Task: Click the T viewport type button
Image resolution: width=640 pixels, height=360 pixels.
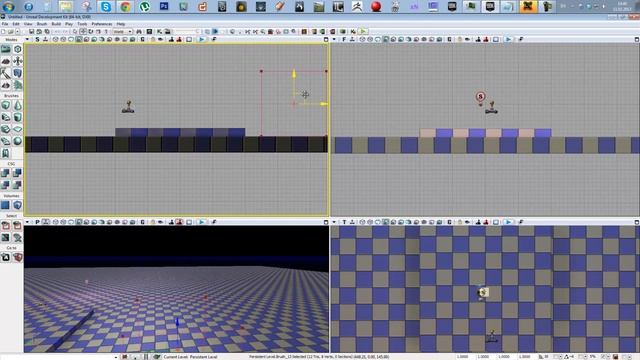Action: pos(344,222)
